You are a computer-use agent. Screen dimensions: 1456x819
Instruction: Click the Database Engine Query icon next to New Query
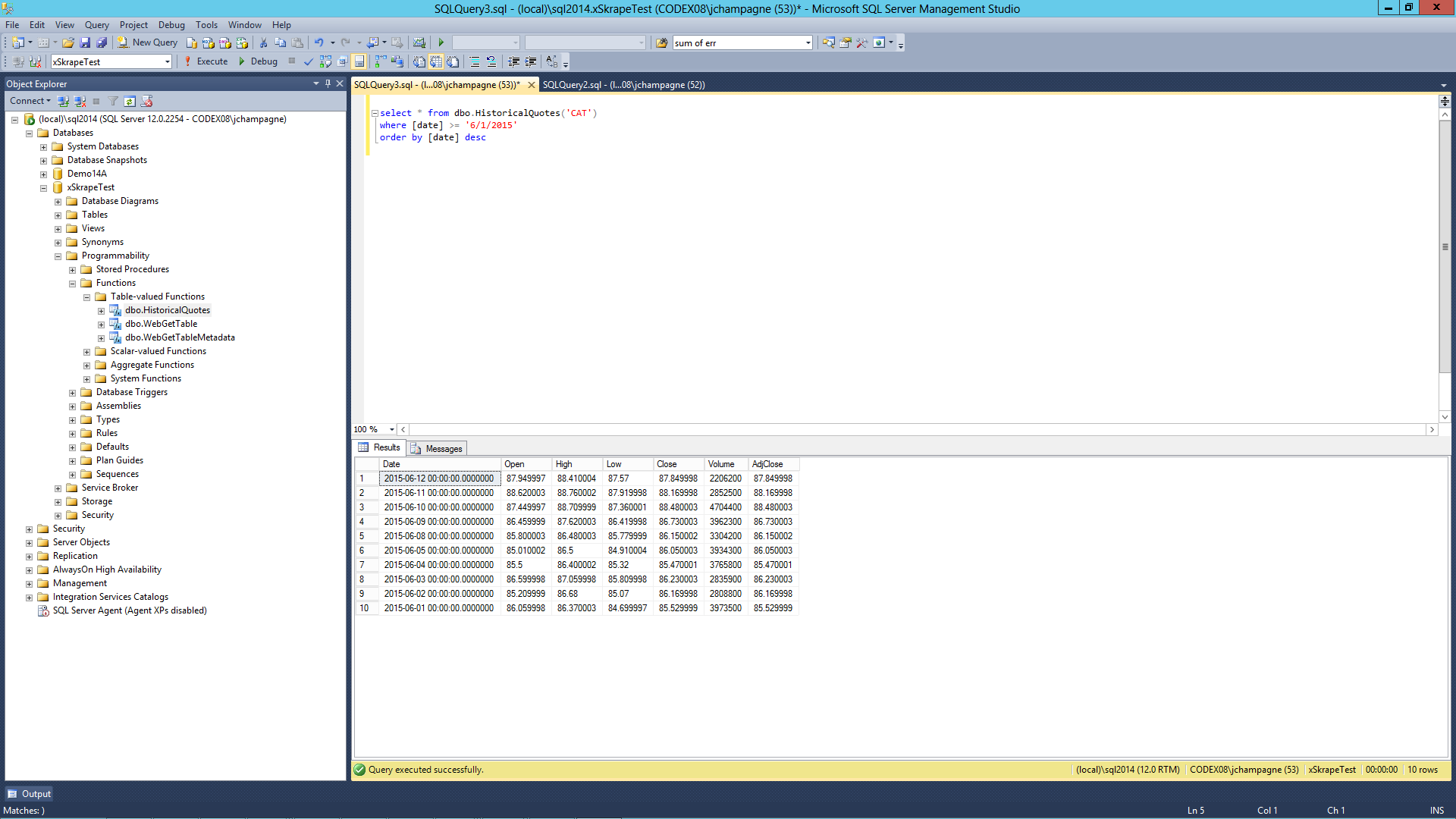(192, 42)
